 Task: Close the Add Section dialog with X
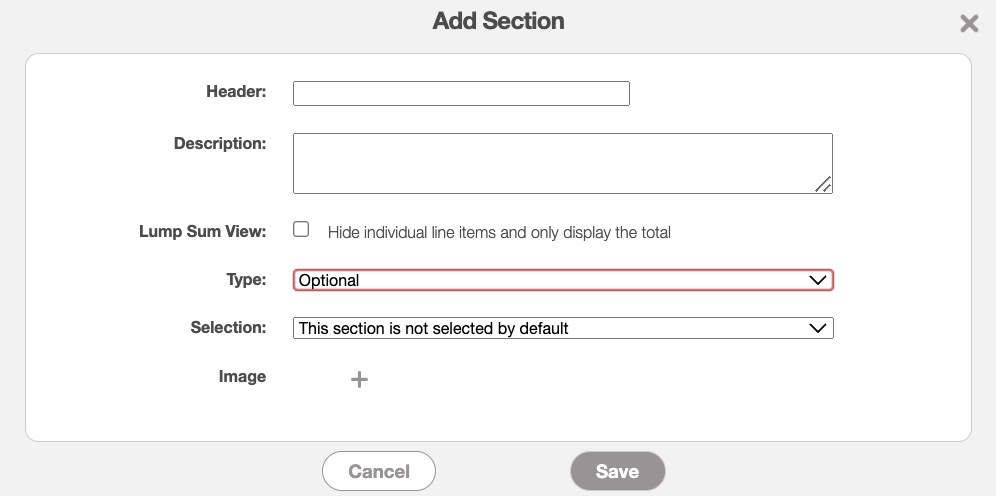click(x=968, y=23)
